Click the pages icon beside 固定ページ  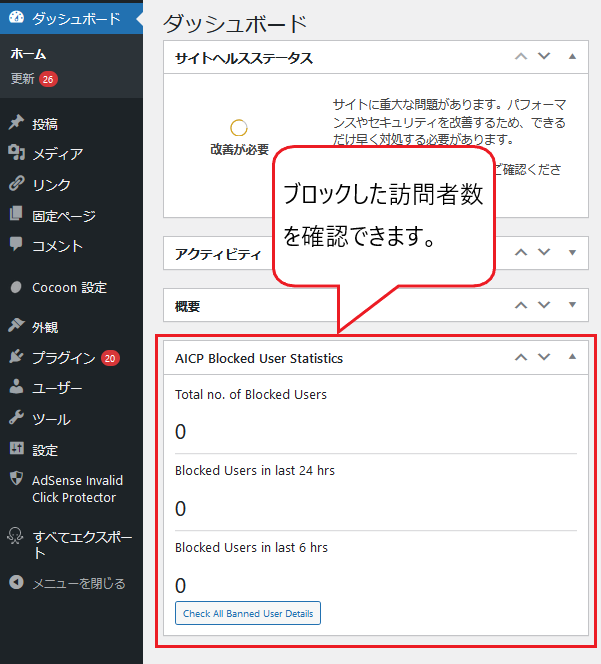(x=16, y=215)
